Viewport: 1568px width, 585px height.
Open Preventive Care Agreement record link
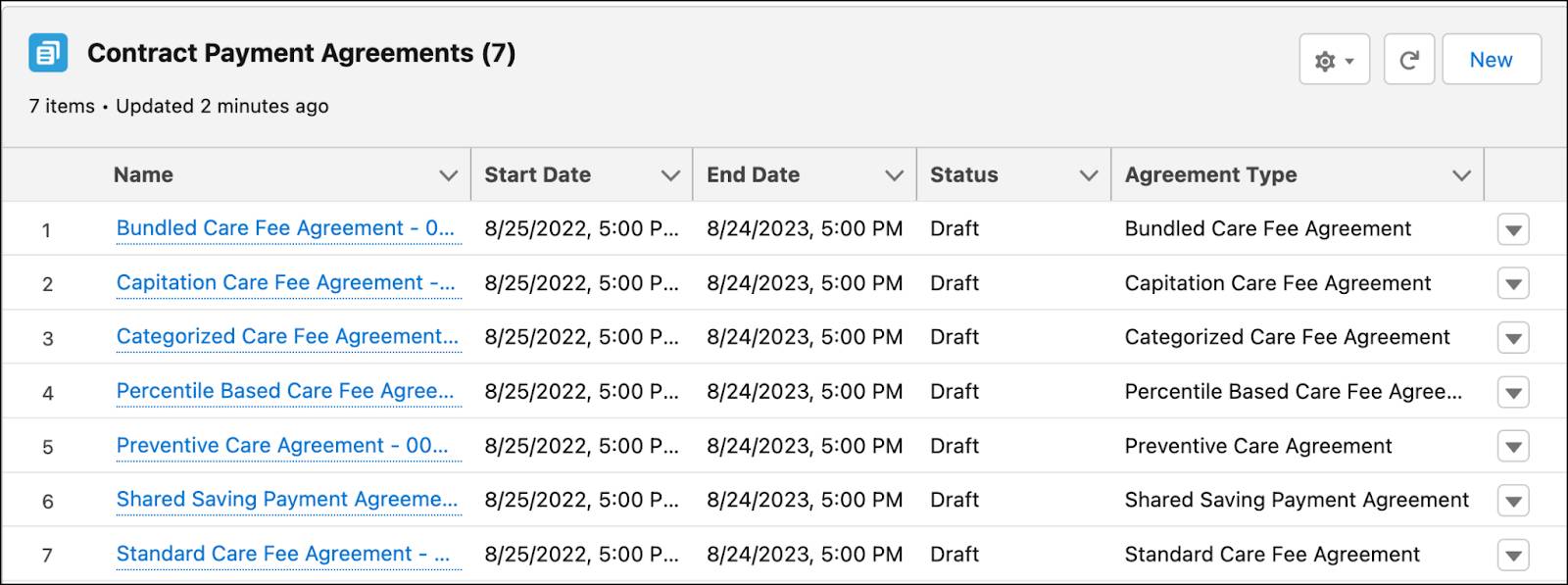pos(282,446)
